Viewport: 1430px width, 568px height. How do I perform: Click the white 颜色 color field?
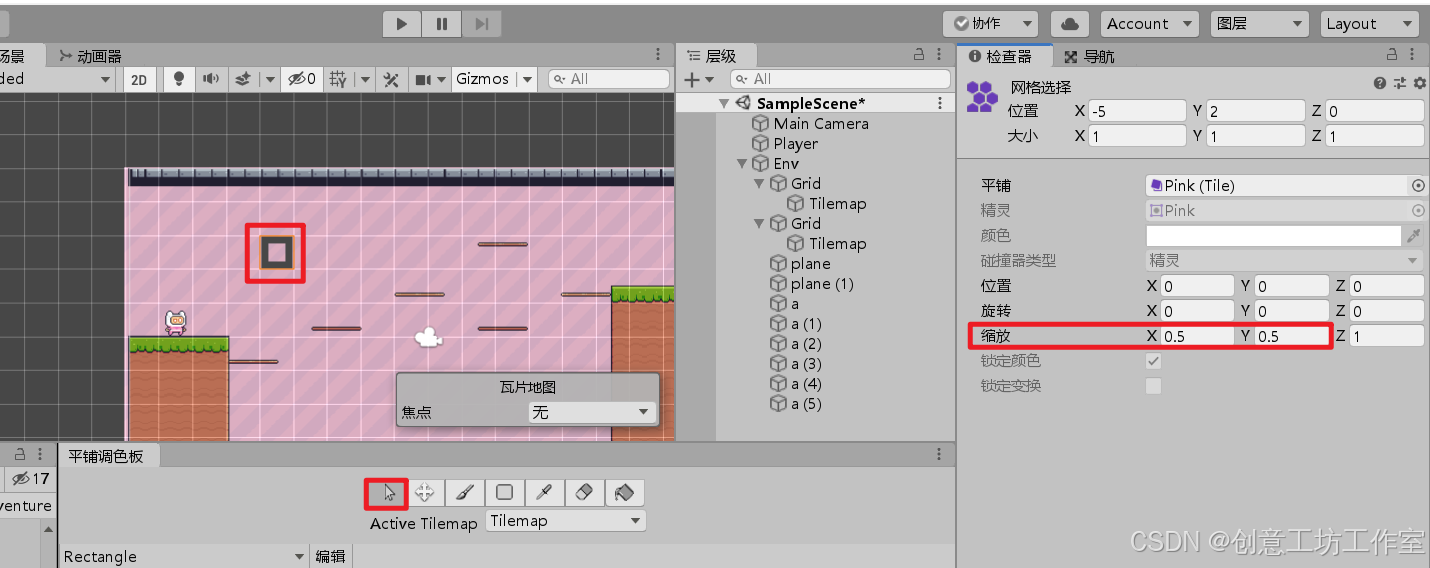(x=1274, y=236)
